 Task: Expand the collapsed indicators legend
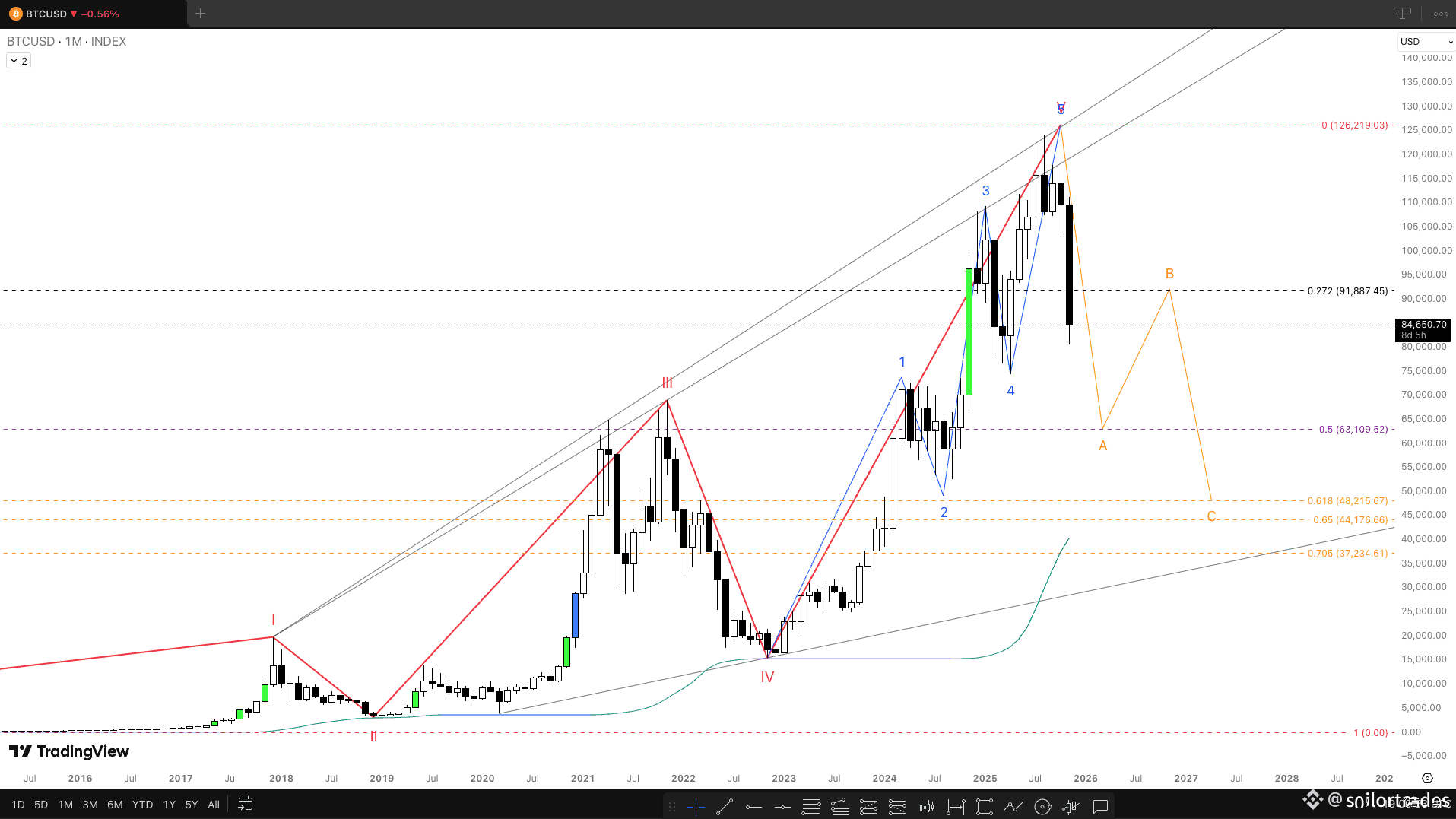coord(19,61)
